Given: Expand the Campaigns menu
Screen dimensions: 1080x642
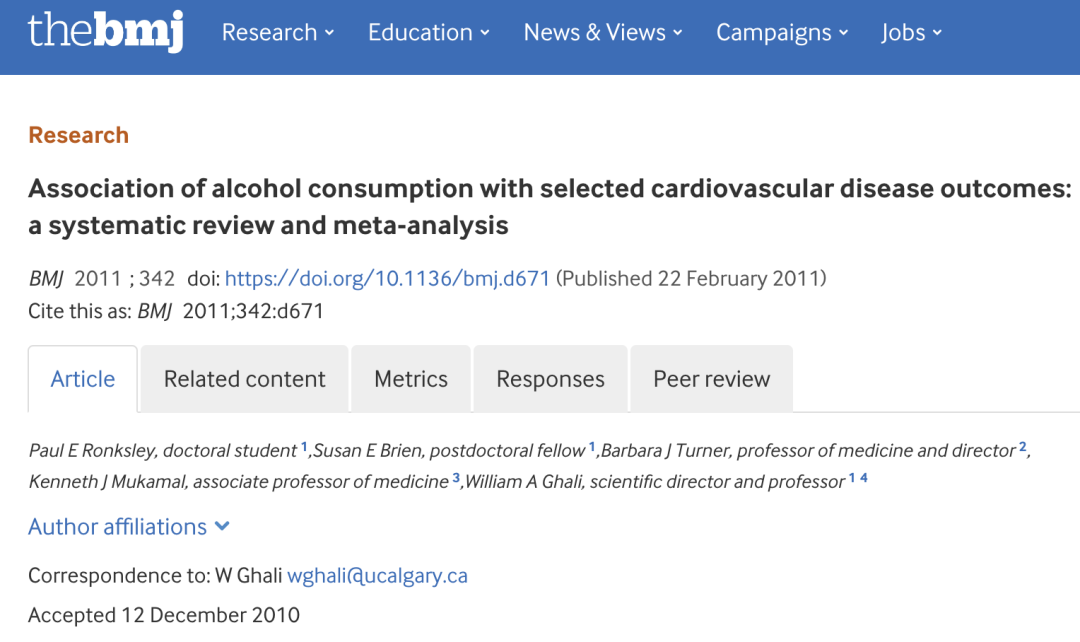Looking at the screenshot, I should (x=782, y=33).
